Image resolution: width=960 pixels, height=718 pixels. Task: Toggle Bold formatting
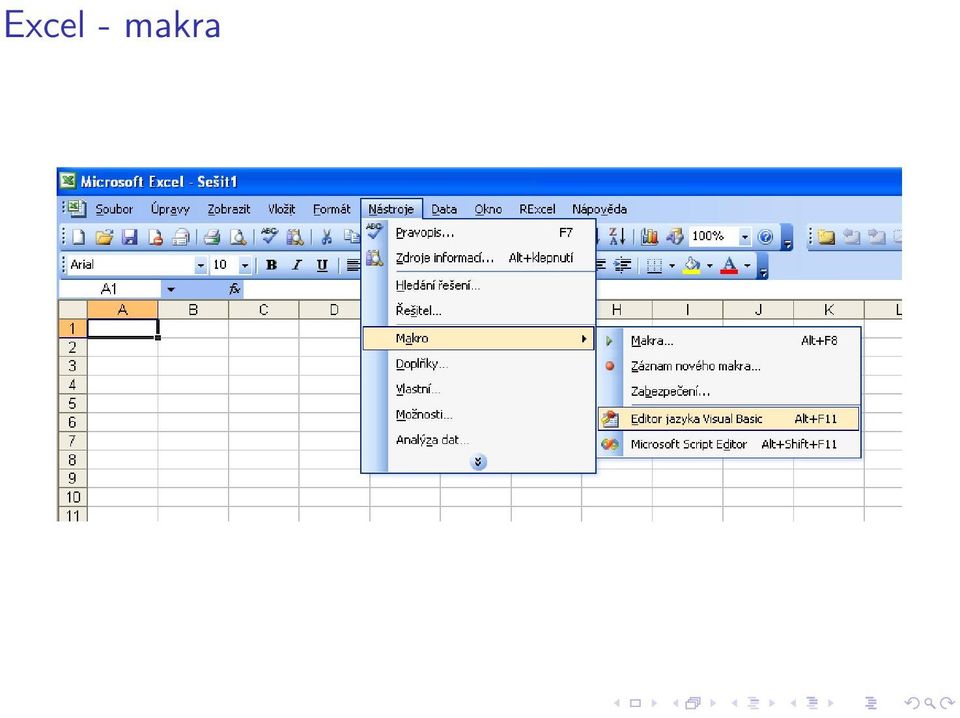271,265
